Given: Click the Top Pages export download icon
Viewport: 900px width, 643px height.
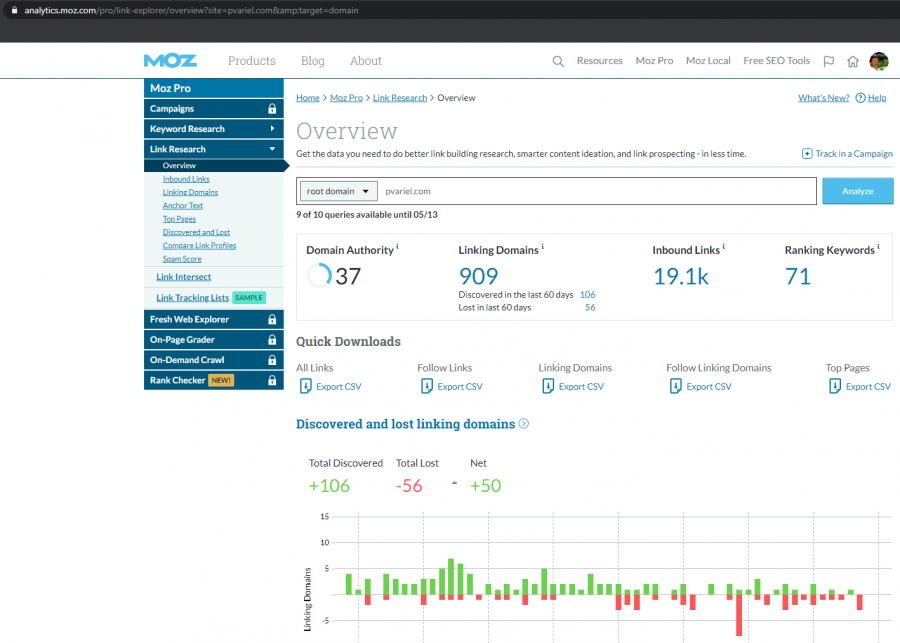Looking at the screenshot, I should (835, 386).
